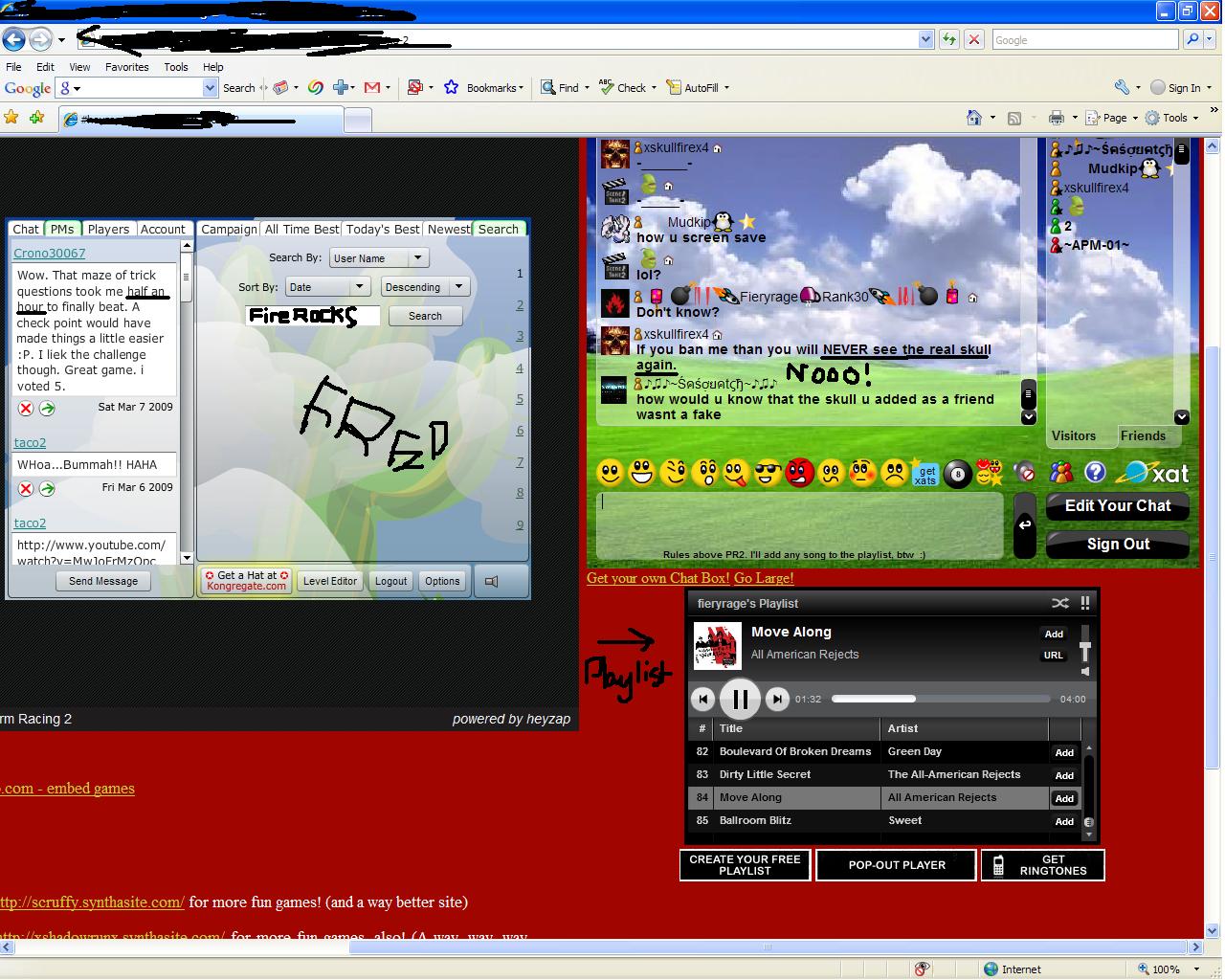Click the Stop loading red X icon
The image size is (1225, 980).
(x=973, y=39)
